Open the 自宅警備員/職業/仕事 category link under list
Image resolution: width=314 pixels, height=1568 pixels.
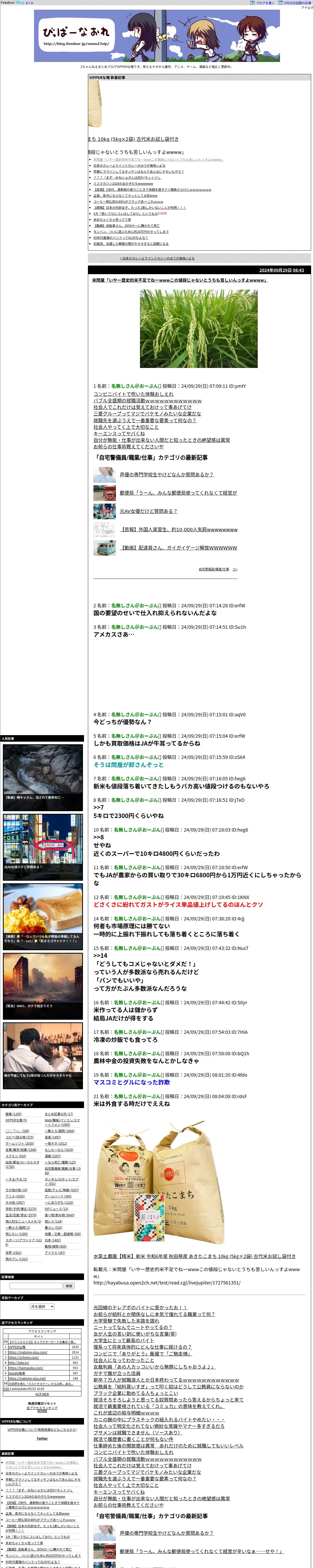pyautogui.click(x=214, y=569)
